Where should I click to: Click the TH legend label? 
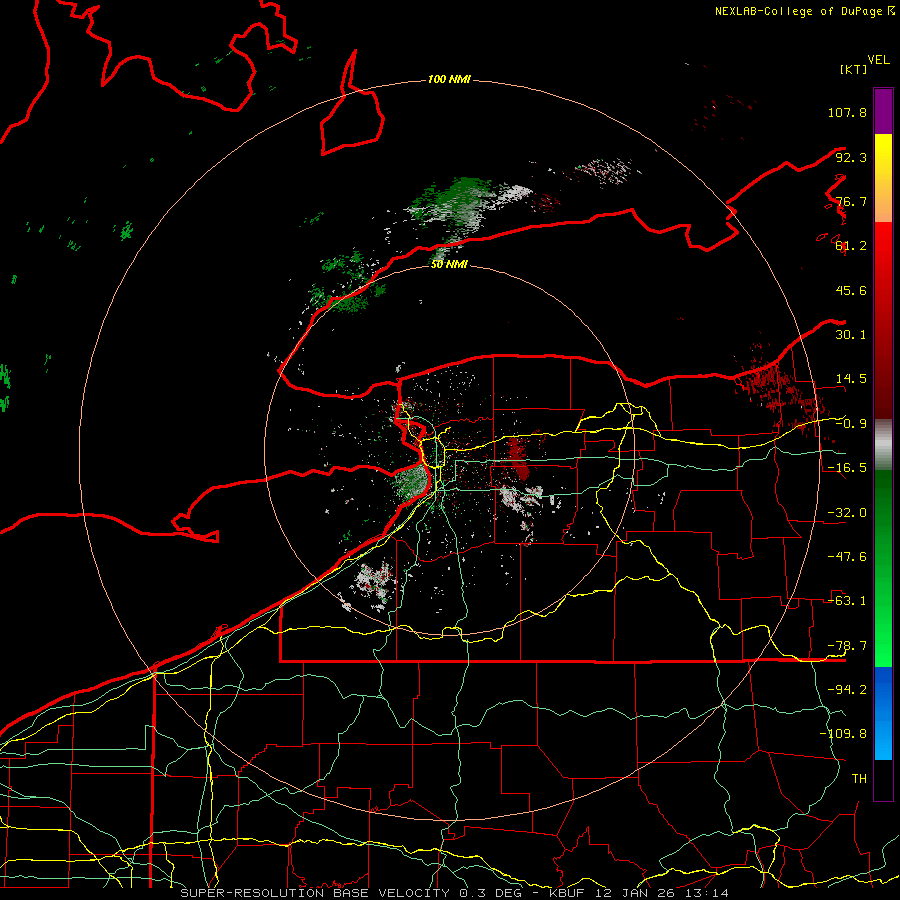[x=859, y=778]
